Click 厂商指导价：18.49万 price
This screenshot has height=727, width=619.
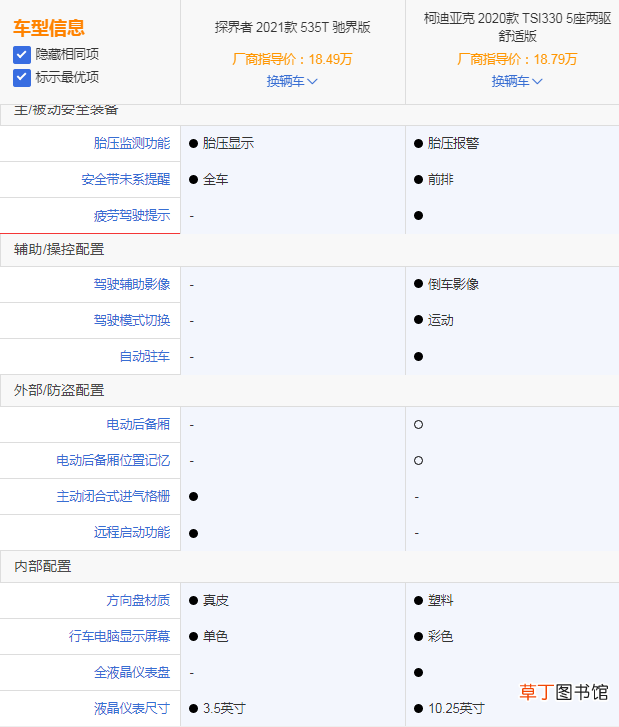pyautogui.click(x=292, y=59)
